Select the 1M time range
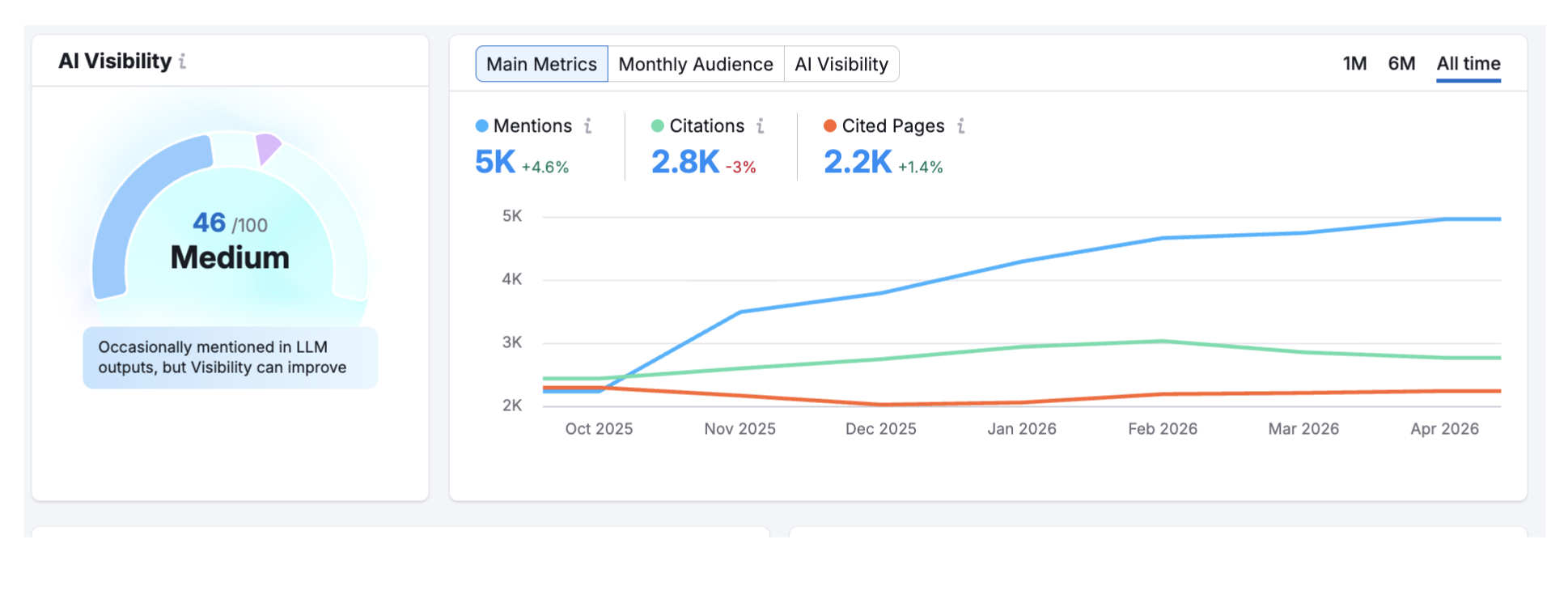Viewport: 1568px width, 599px height. click(1355, 64)
